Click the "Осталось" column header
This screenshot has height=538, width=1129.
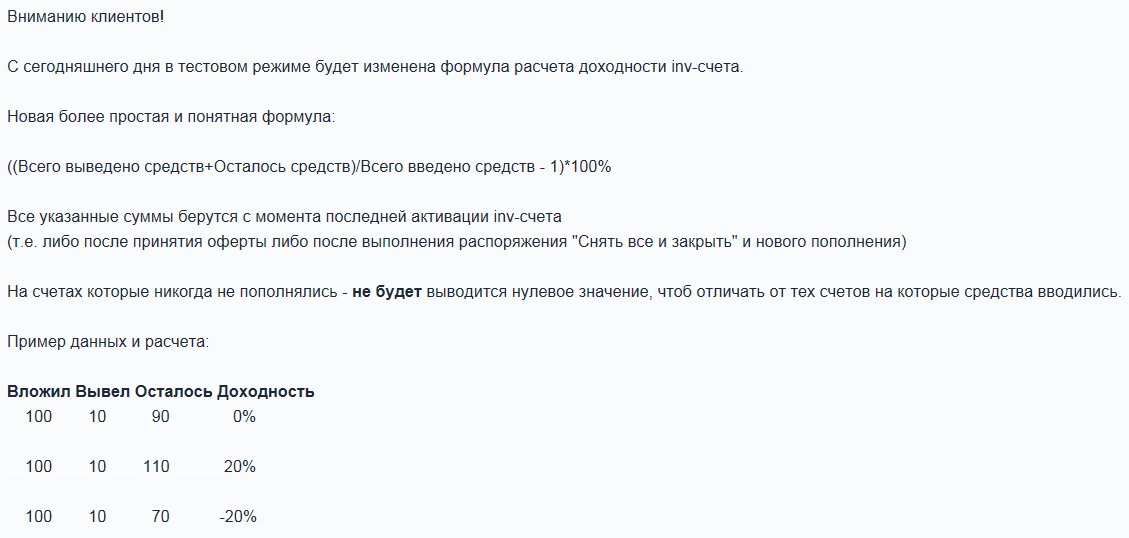point(173,391)
